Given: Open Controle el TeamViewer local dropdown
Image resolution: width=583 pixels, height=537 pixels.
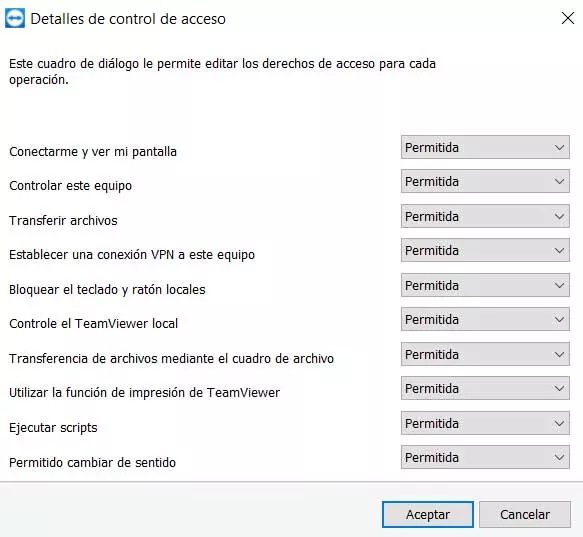Looking at the screenshot, I should tap(485, 319).
